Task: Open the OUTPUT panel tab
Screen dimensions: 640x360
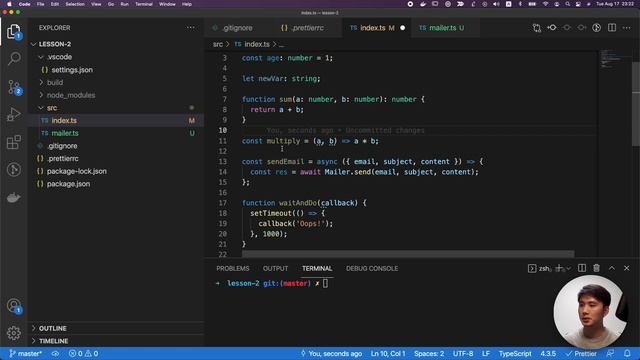Action: tap(276, 268)
